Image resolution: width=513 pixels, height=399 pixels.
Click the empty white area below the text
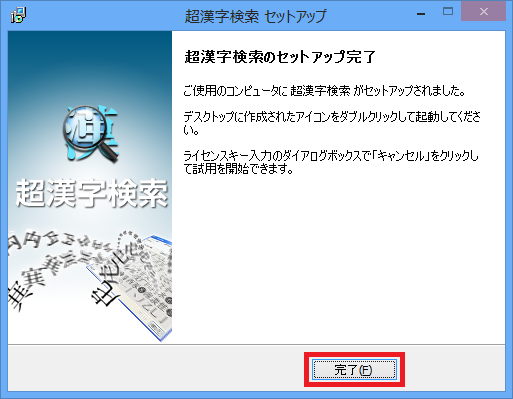[338, 260]
